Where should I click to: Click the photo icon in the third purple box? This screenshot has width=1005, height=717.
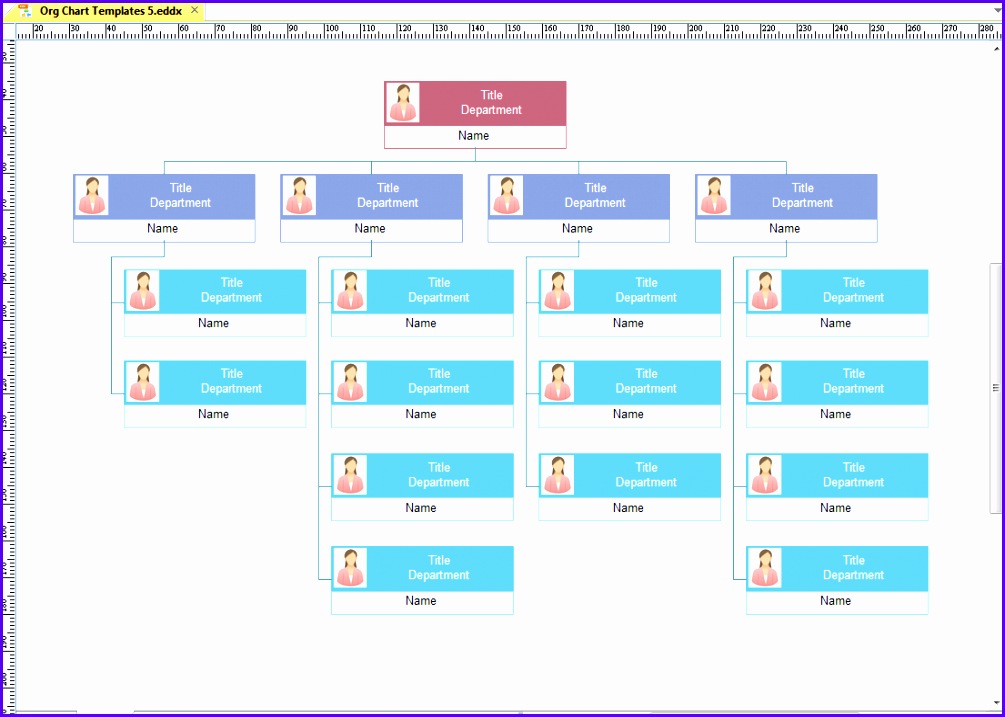[507, 196]
